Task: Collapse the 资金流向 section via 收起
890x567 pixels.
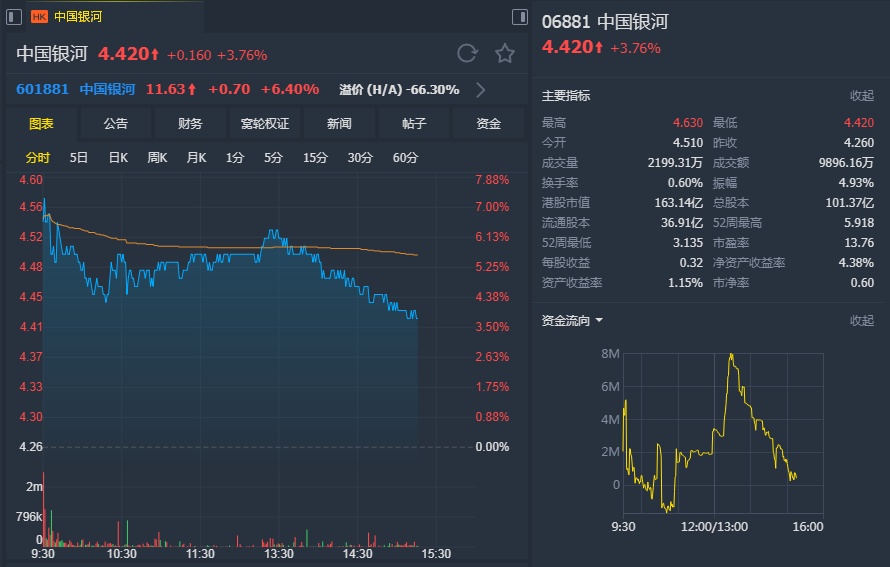Action: [x=862, y=321]
